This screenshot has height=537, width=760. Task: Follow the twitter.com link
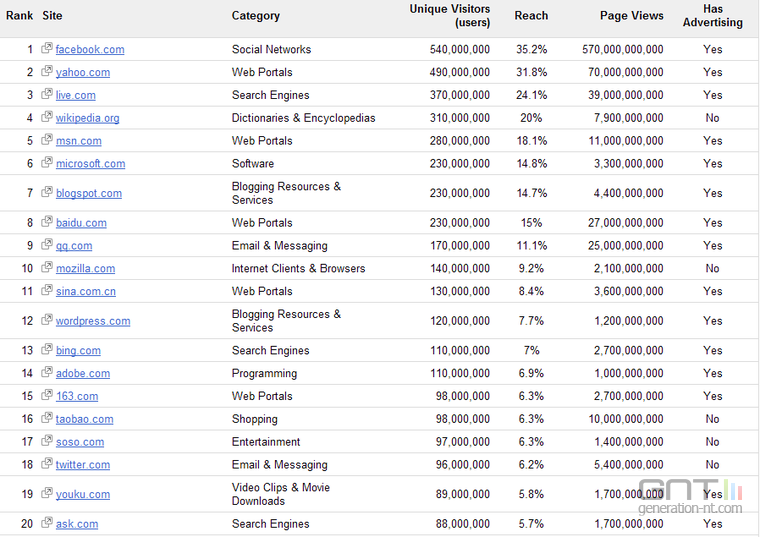pos(83,464)
